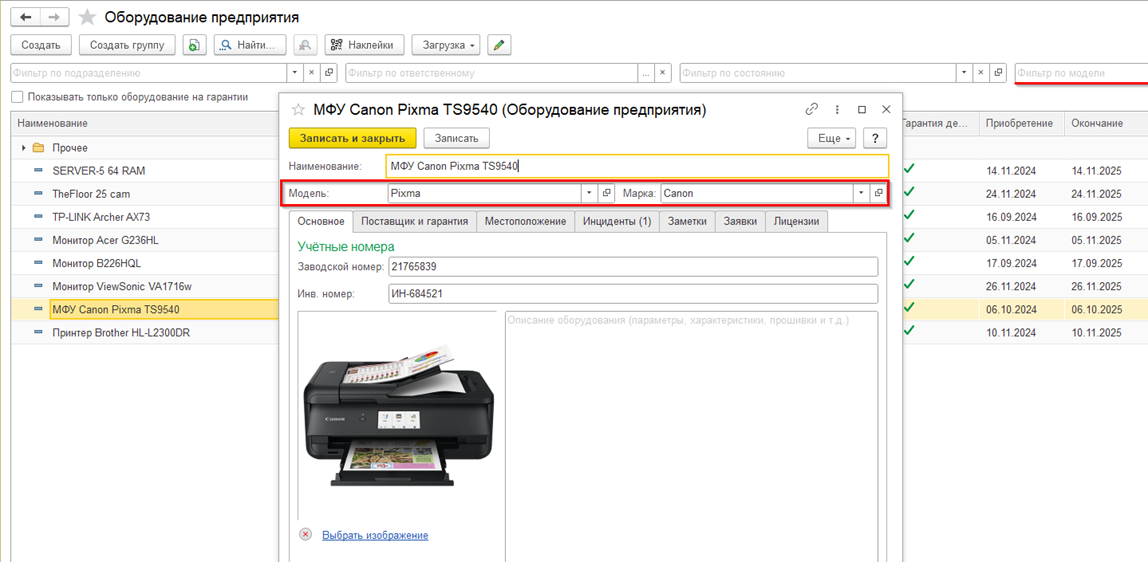Click the copy-item icon next to Создать группу

pos(194,45)
